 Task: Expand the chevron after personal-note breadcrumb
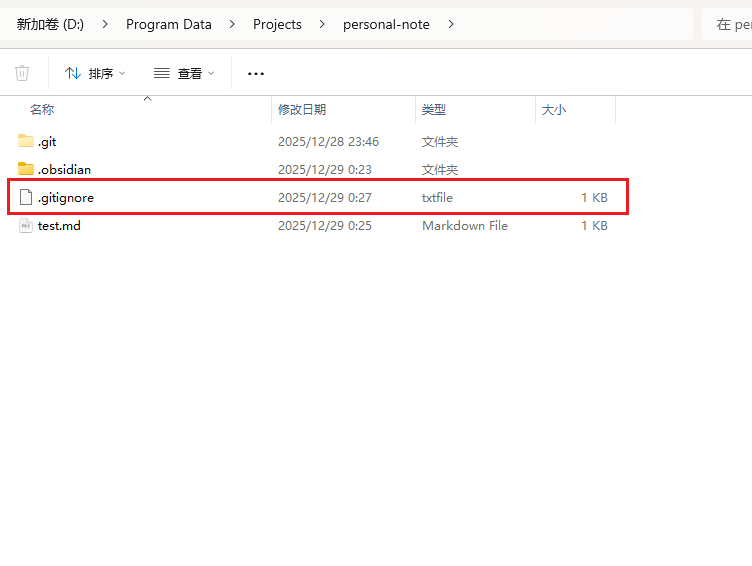(x=451, y=24)
